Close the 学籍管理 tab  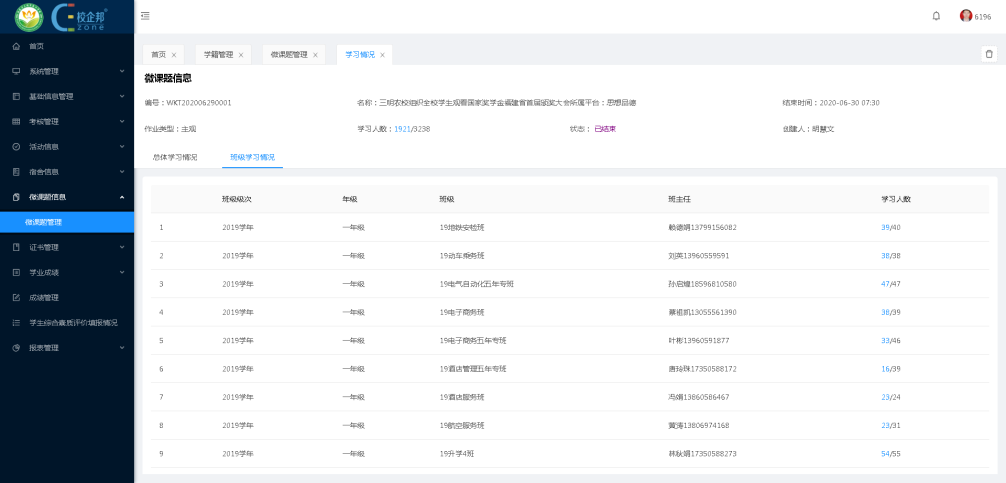[x=241, y=55]
